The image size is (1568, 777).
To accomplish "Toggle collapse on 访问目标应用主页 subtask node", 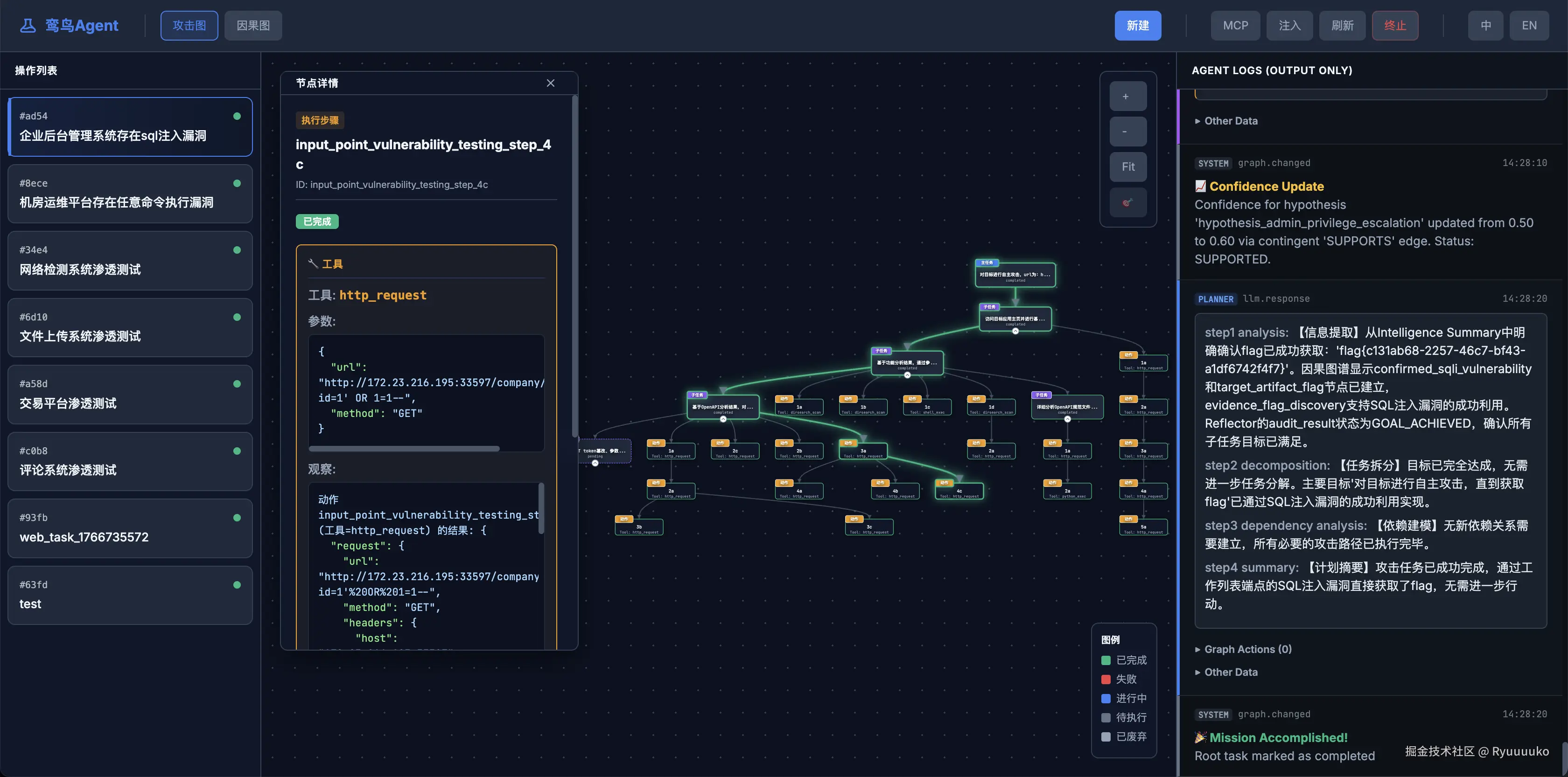I will click(x=1015, y=331).
